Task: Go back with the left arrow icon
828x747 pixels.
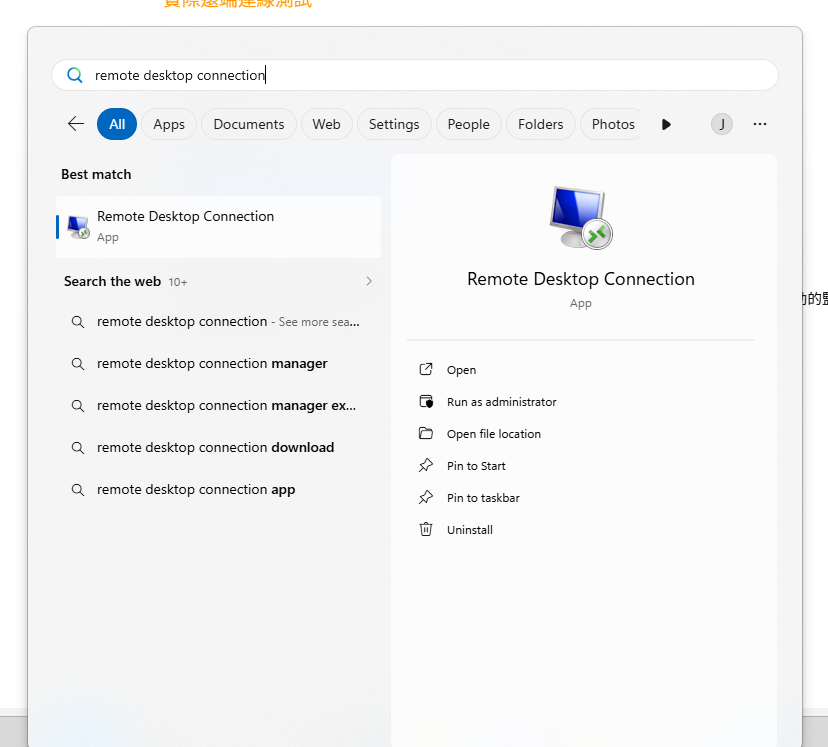Action: [x=76, y=124]
